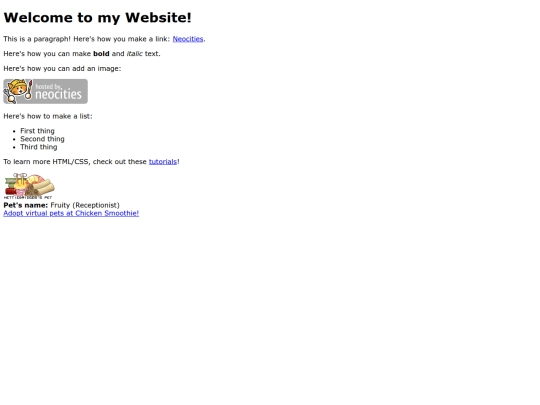Follow the Adopt virtual pets at Chicken Smoothie link
This screenshot has height=405, width=540.
pyautogui.click(x=71, y=213)
